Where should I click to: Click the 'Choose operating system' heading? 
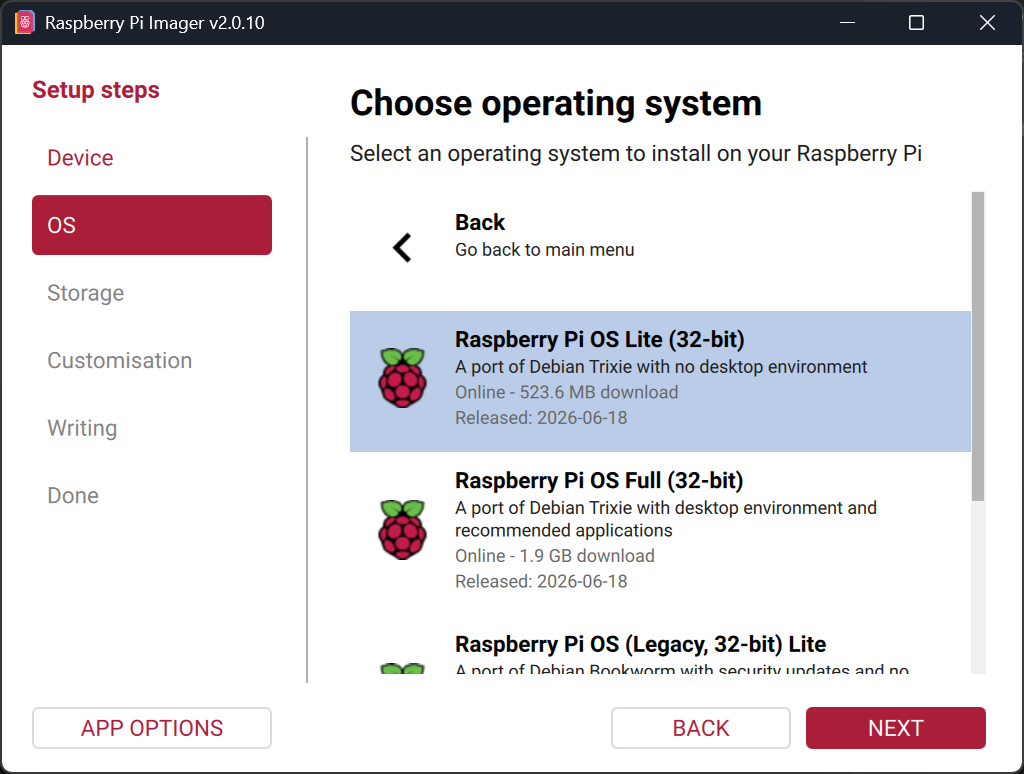pos(556,104)
